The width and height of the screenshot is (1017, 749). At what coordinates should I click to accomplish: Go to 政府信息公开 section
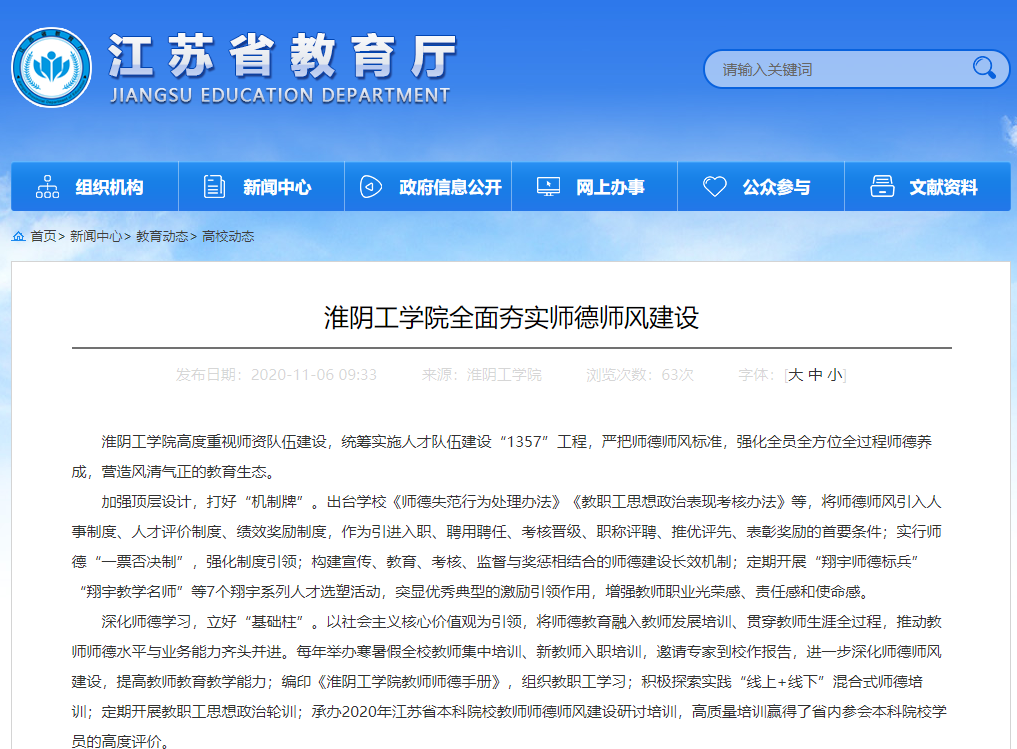(450, 187)
